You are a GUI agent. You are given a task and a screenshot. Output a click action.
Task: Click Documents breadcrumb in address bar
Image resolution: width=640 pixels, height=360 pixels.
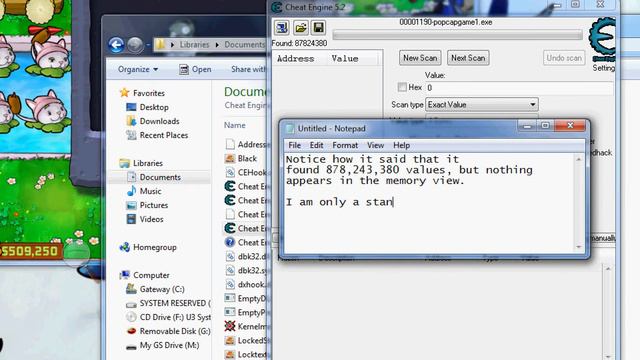click(244, 44)
